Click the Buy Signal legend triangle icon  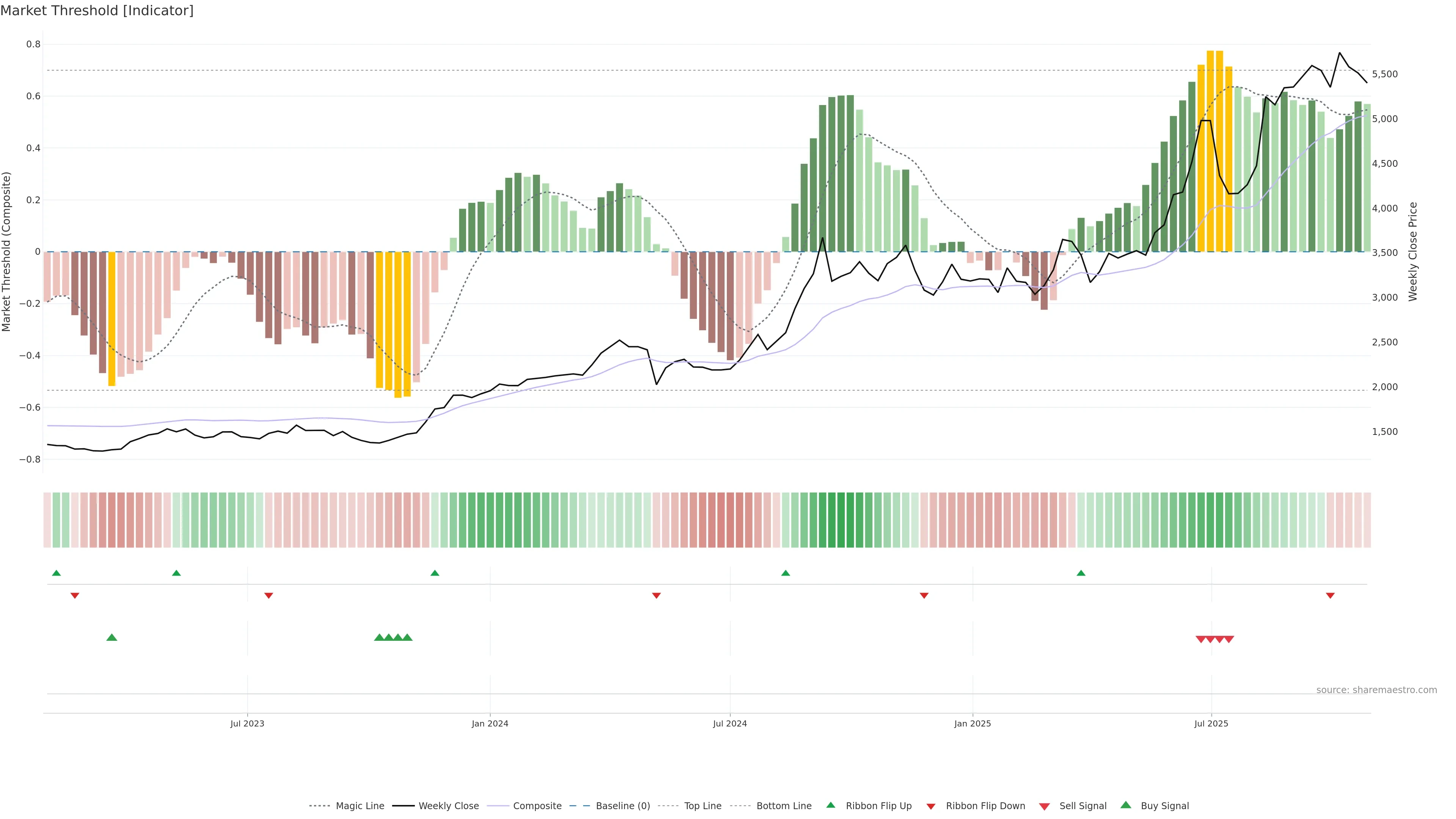1125,805
